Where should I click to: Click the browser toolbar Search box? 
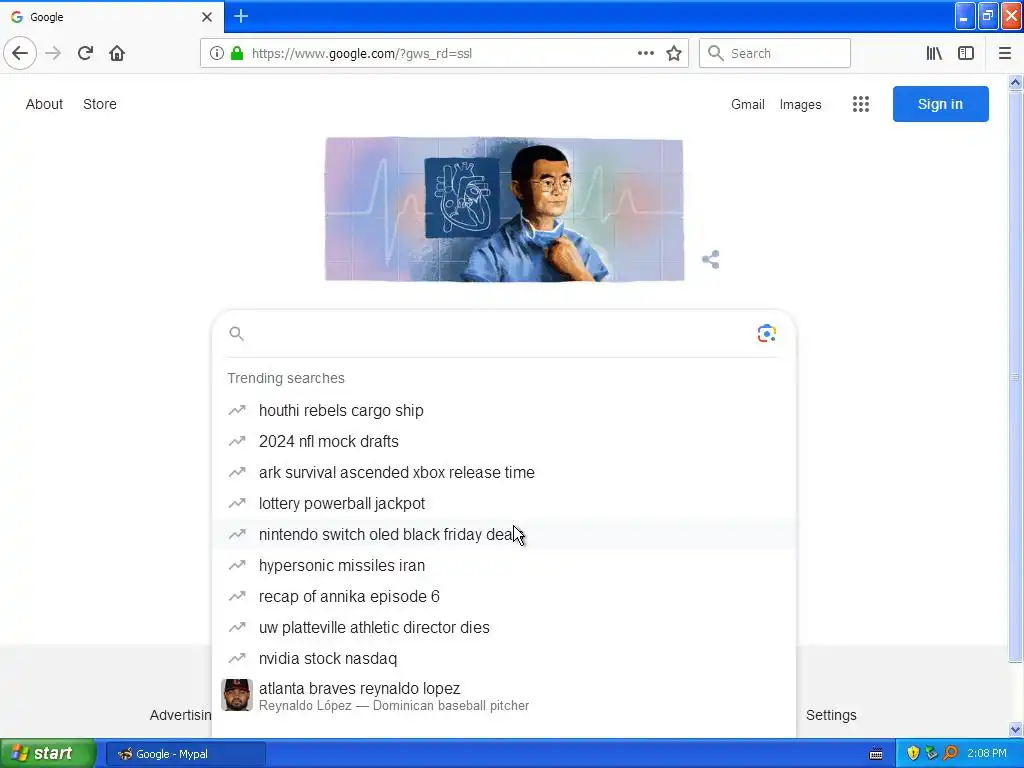775,53
